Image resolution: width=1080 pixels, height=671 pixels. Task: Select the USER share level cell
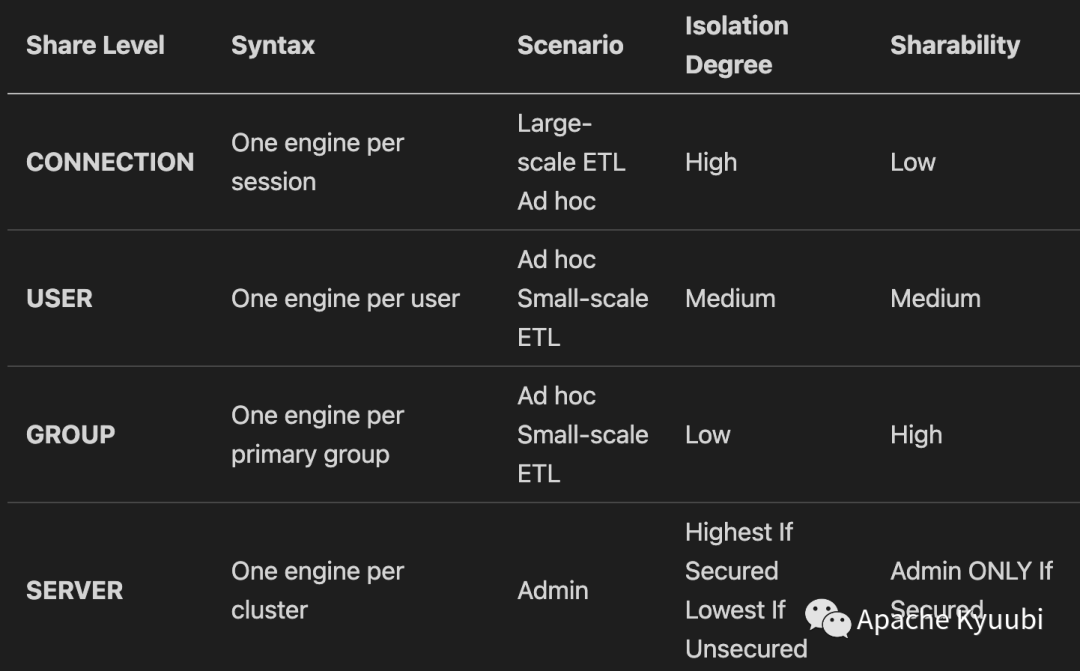(x=59, y=298)
